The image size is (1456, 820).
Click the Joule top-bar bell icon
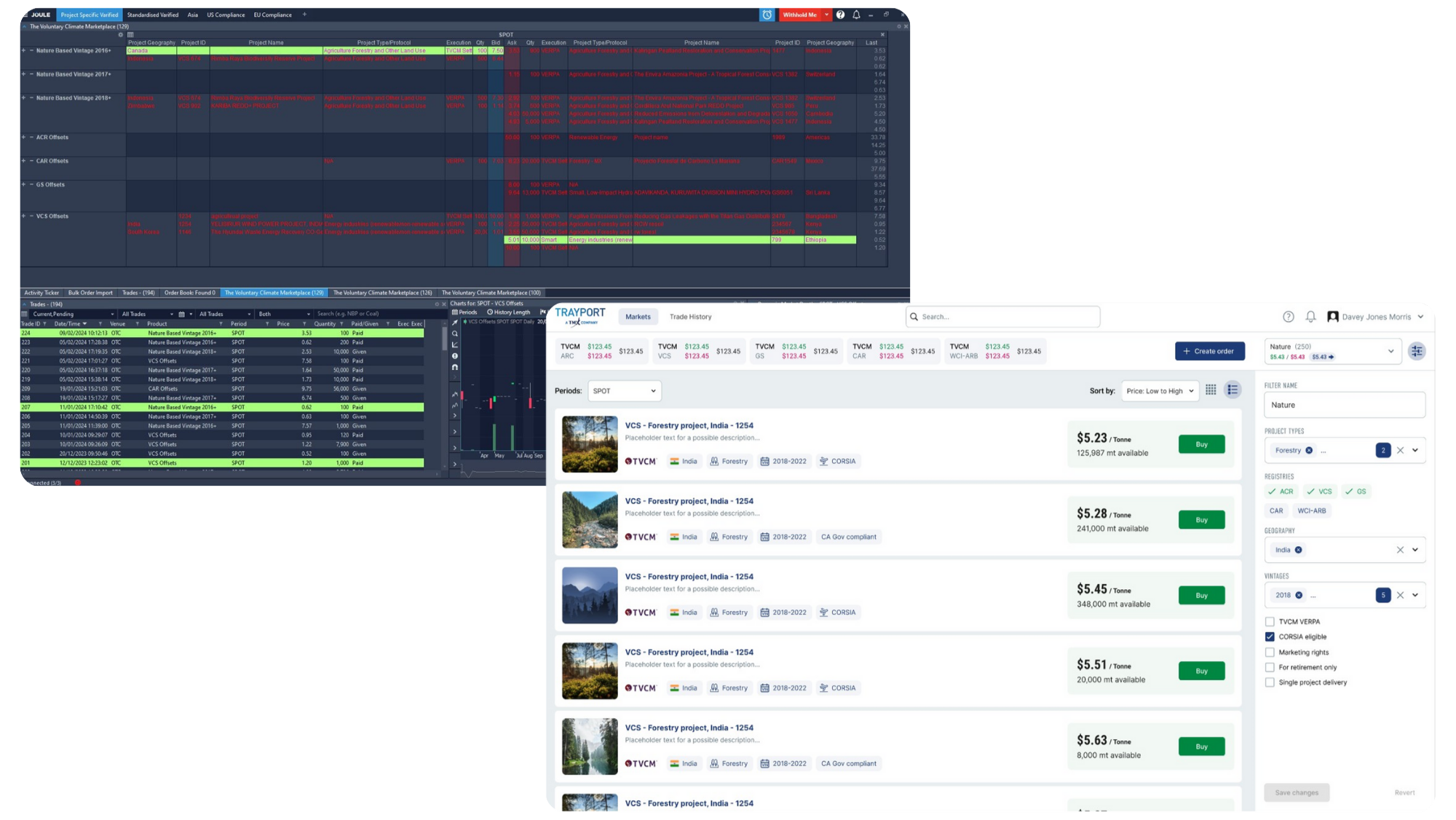click(856, 15)
